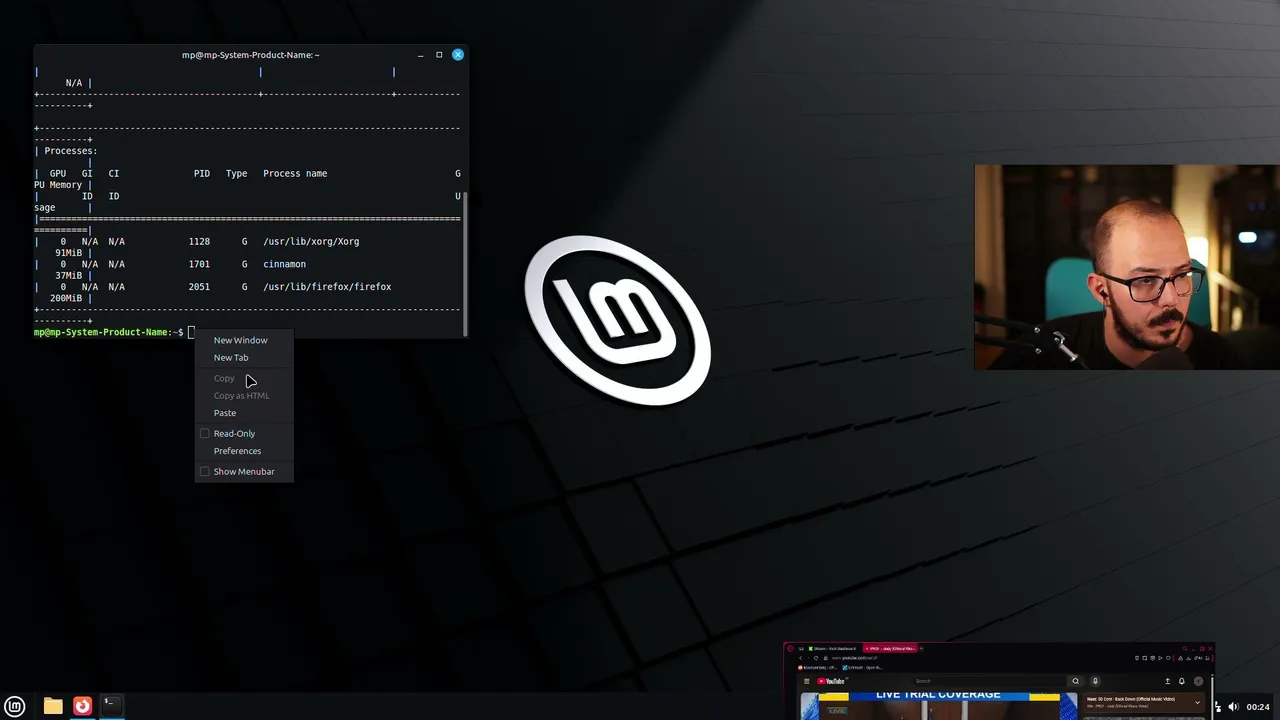Open Preferences from the context menu
This screenshot has height=720, width=1280.
click(237, 451)
